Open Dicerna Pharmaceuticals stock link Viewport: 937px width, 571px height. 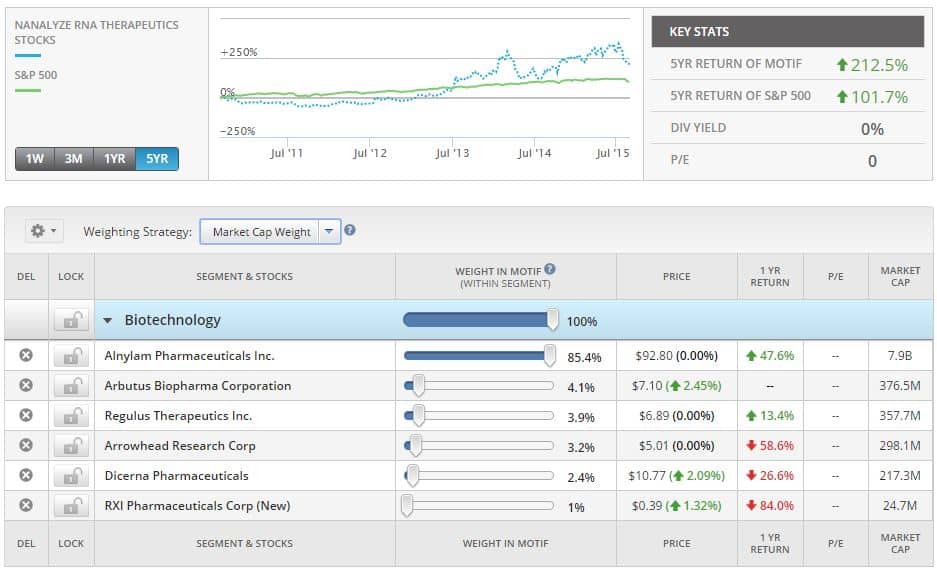176,476
